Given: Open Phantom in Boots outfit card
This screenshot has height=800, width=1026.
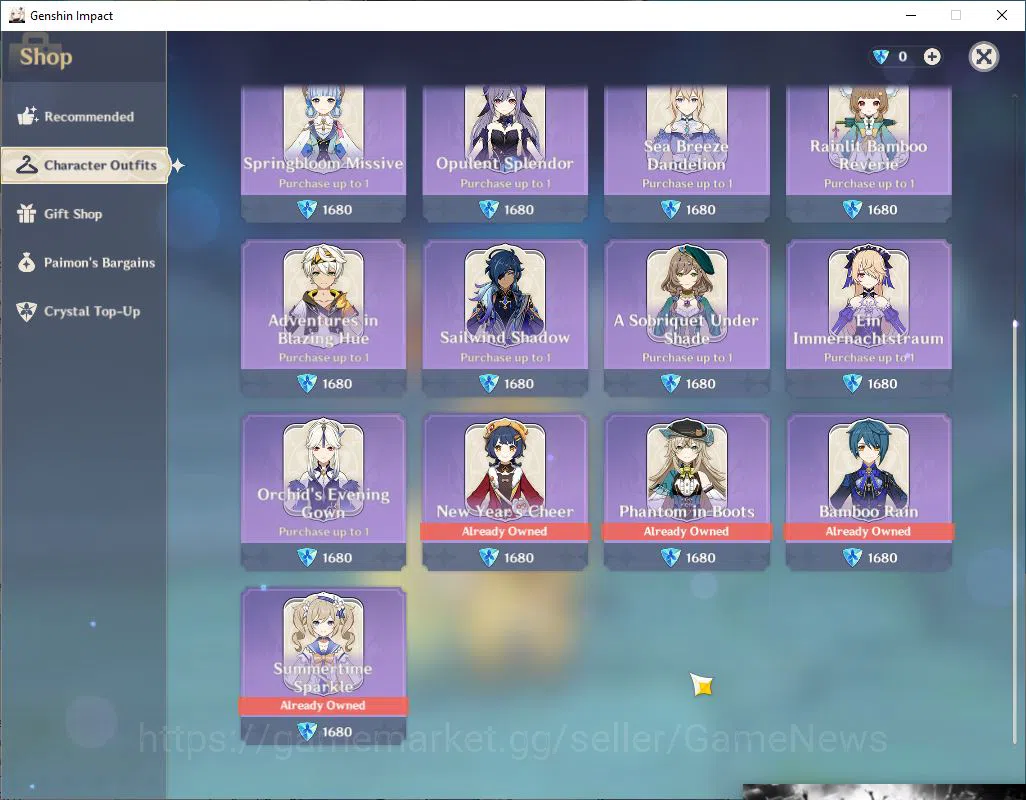Looking at the screenshot, I should point(686,492).
